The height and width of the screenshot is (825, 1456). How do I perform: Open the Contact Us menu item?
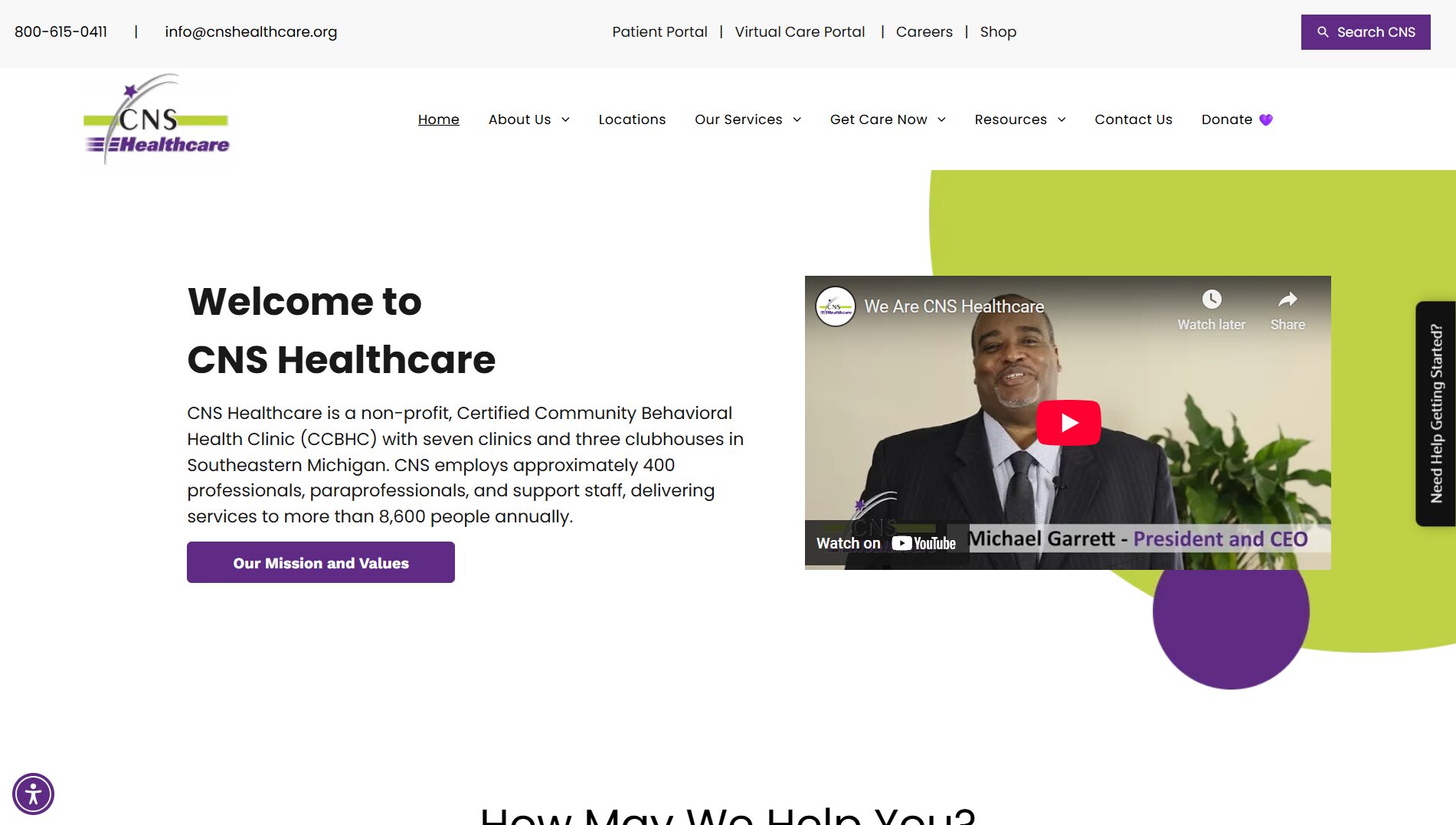coord(1133,119)
